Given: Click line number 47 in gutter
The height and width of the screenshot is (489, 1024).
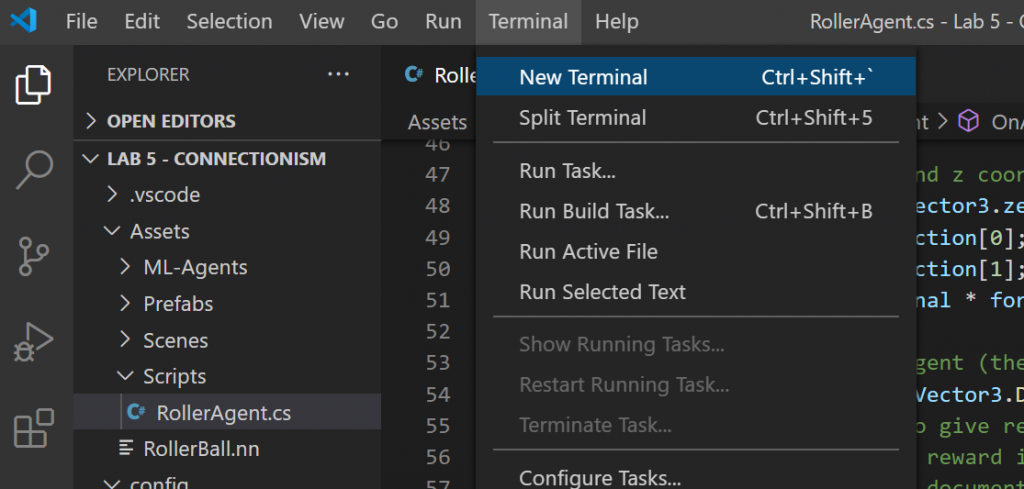Looking at the screenshot, I should (438, 174).
